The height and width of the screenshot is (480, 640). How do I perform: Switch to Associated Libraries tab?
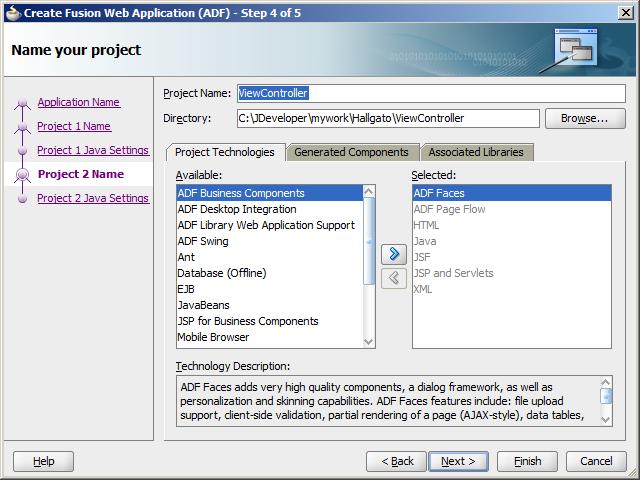point(476,152)
